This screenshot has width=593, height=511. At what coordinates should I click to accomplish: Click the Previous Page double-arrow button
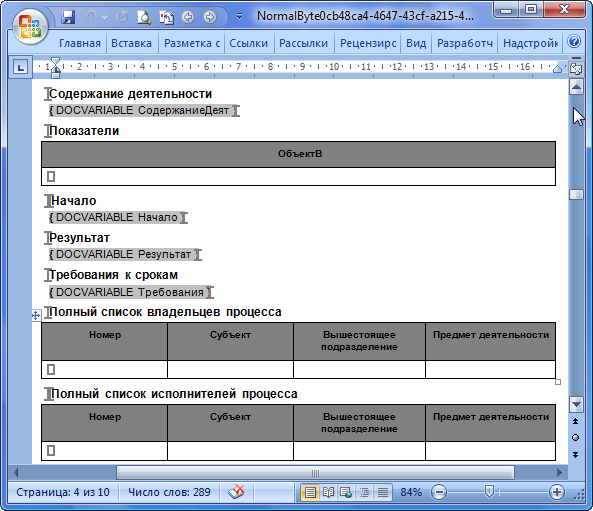576,421
